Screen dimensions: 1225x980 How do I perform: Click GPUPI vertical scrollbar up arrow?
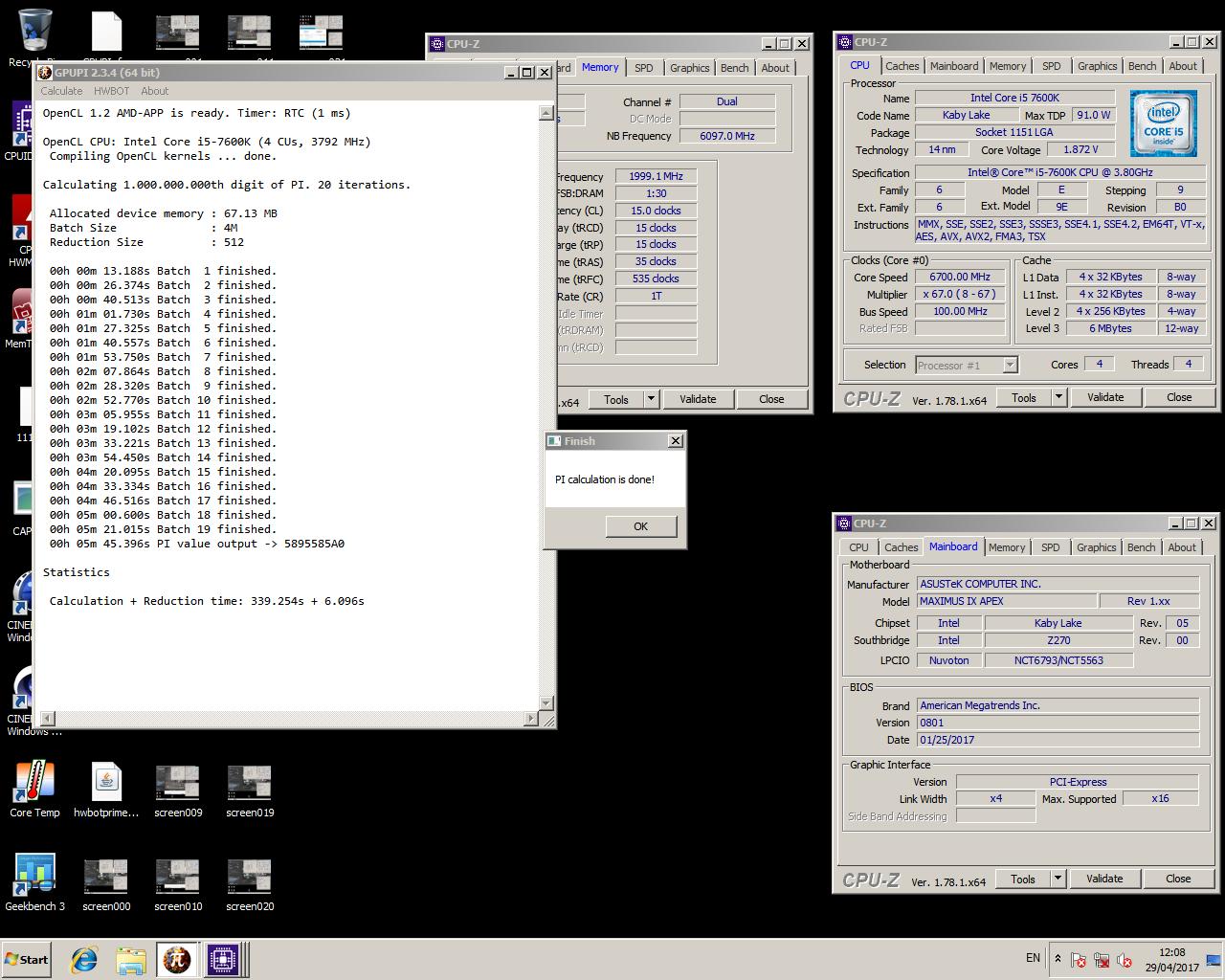(x=546, y=113)
